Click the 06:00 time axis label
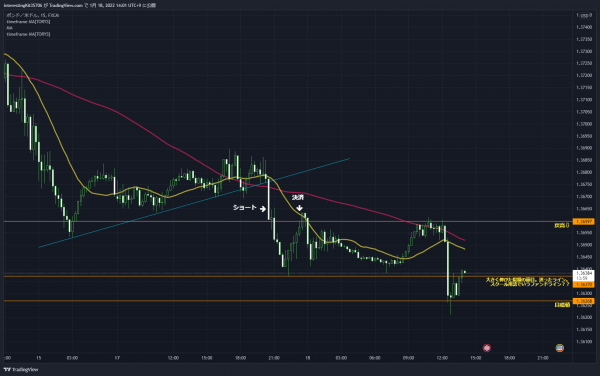 point(375,358)
